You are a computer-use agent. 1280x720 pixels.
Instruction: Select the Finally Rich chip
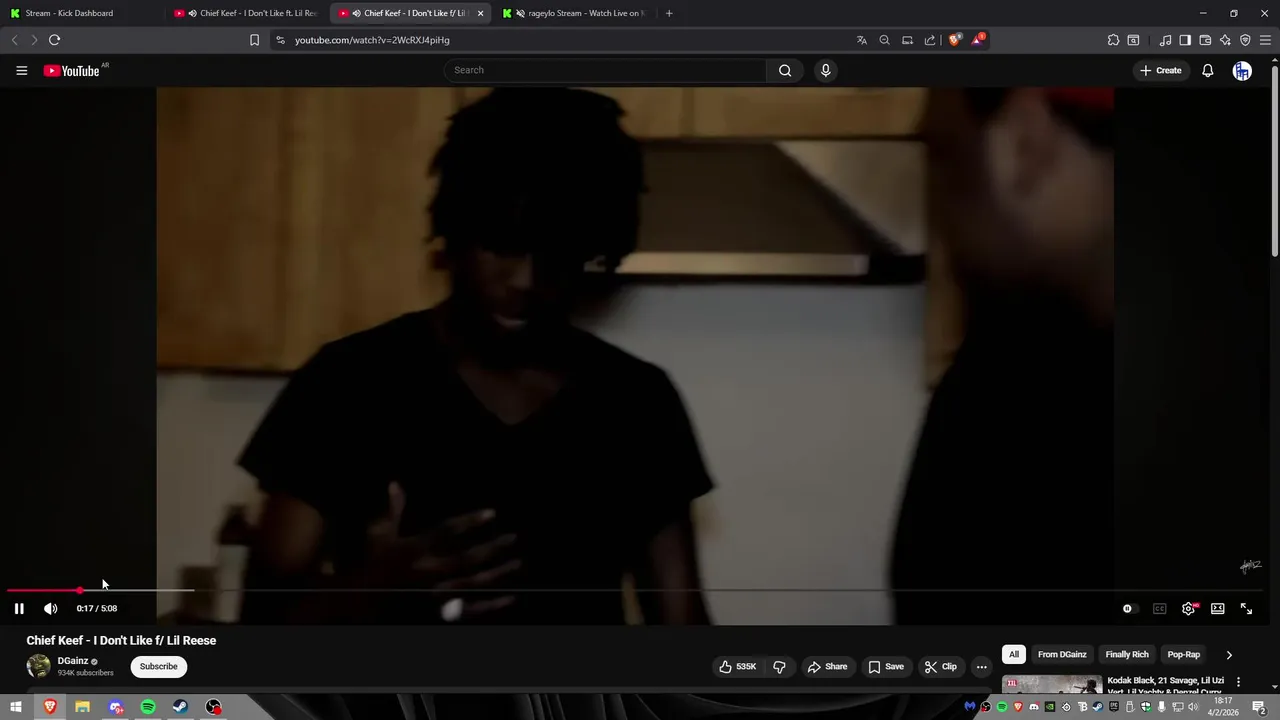[x=1127, y=654]
